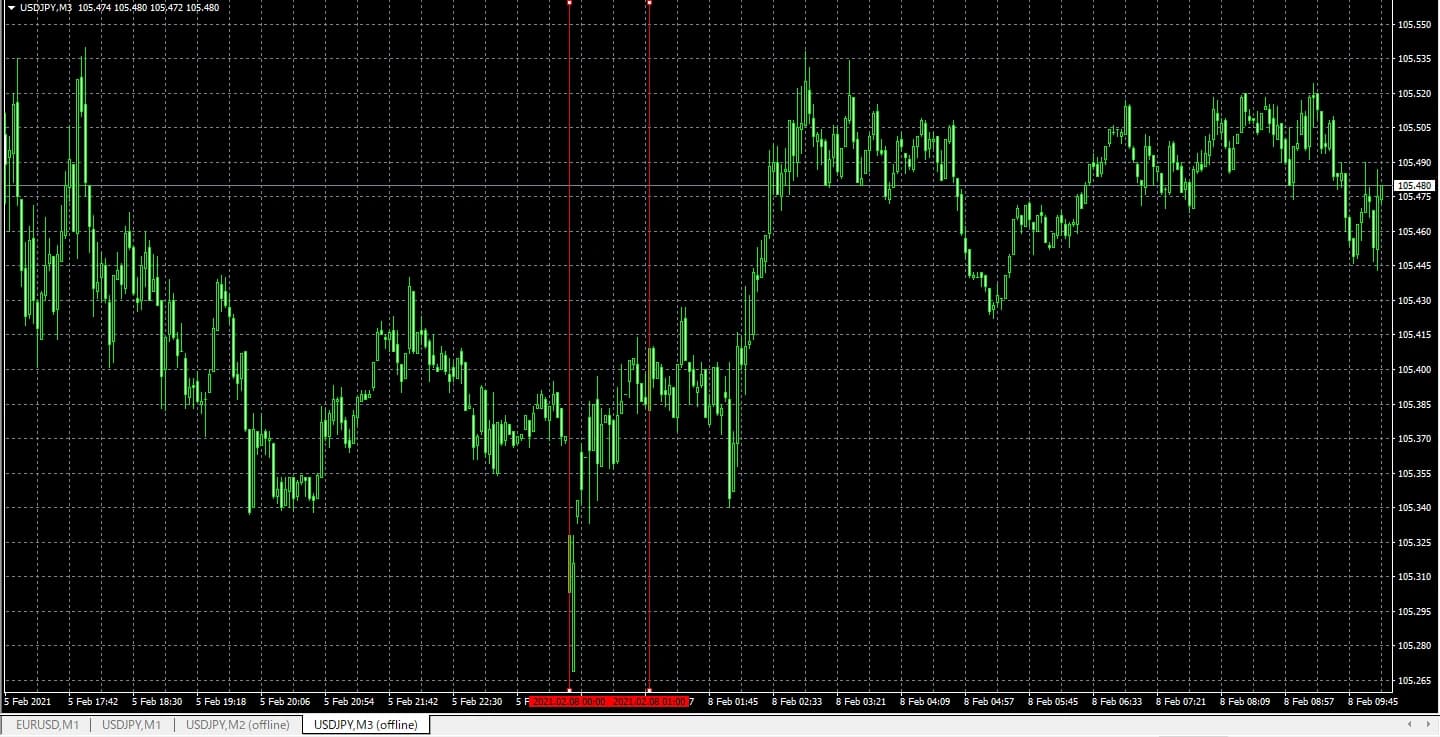Click the 105.550 level on price axis
This screenshot has width=1440, height=737.
(x=1414, y=24)
